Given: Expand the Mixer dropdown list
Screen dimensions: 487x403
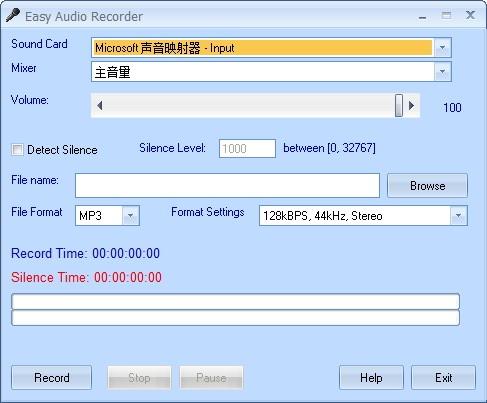Looking at the screenshot, I should tap(442, 71).
